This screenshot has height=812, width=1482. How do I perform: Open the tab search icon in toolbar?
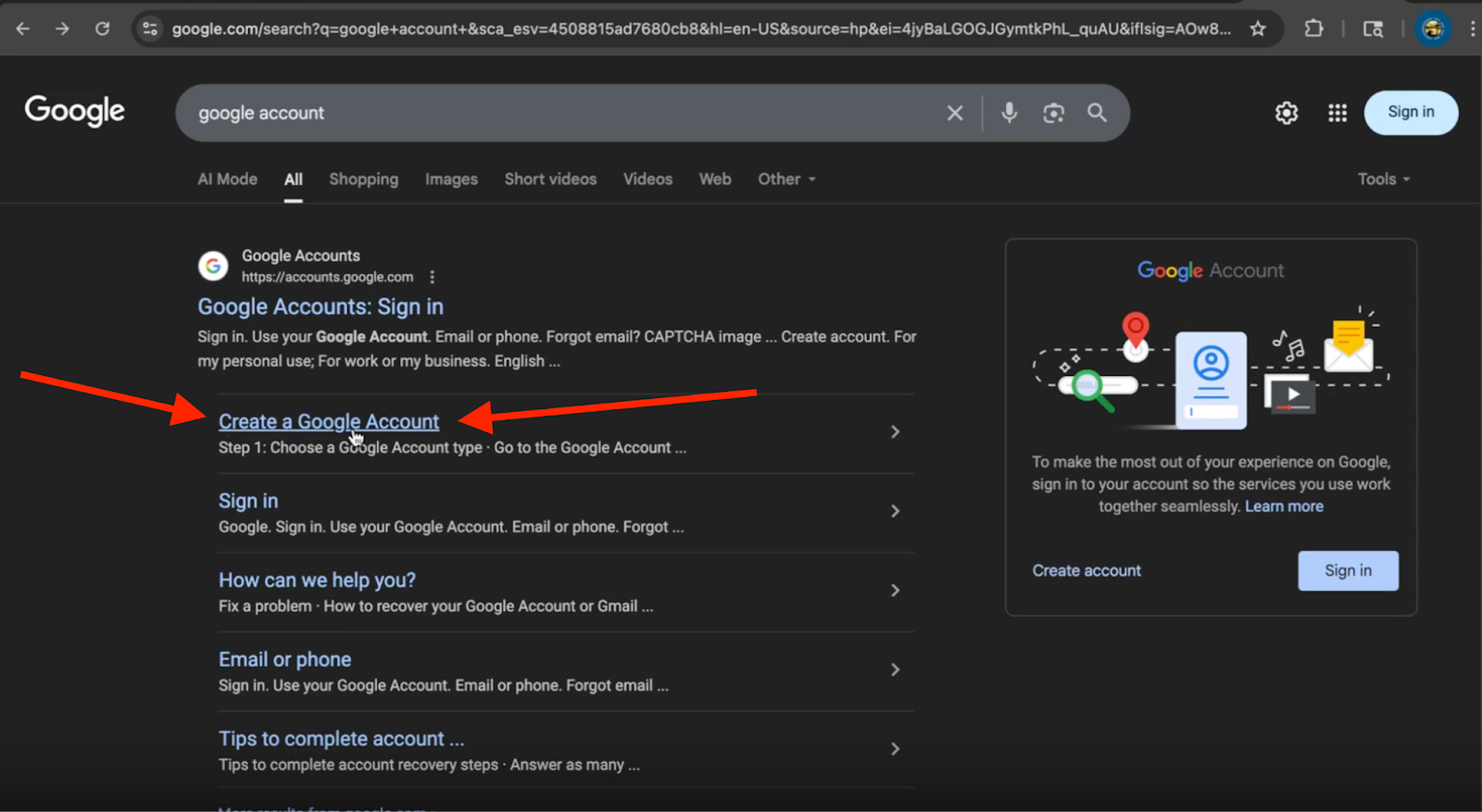(x=1373, y=29)
